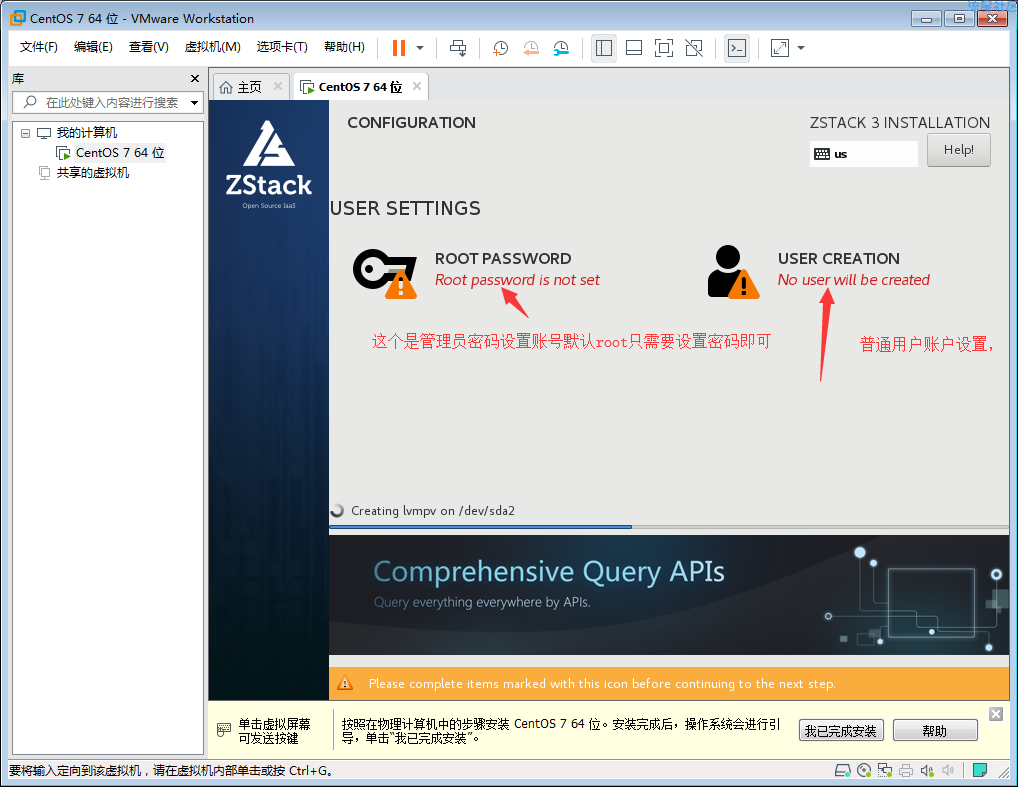
Task: Select 共享的虚拟机 in the library tree
Action: tap(92, 173)
